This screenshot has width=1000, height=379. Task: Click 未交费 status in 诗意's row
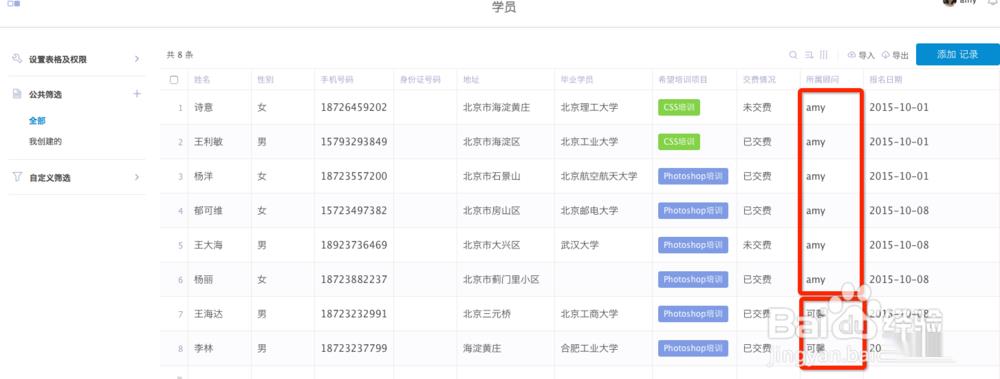(757, 107)
